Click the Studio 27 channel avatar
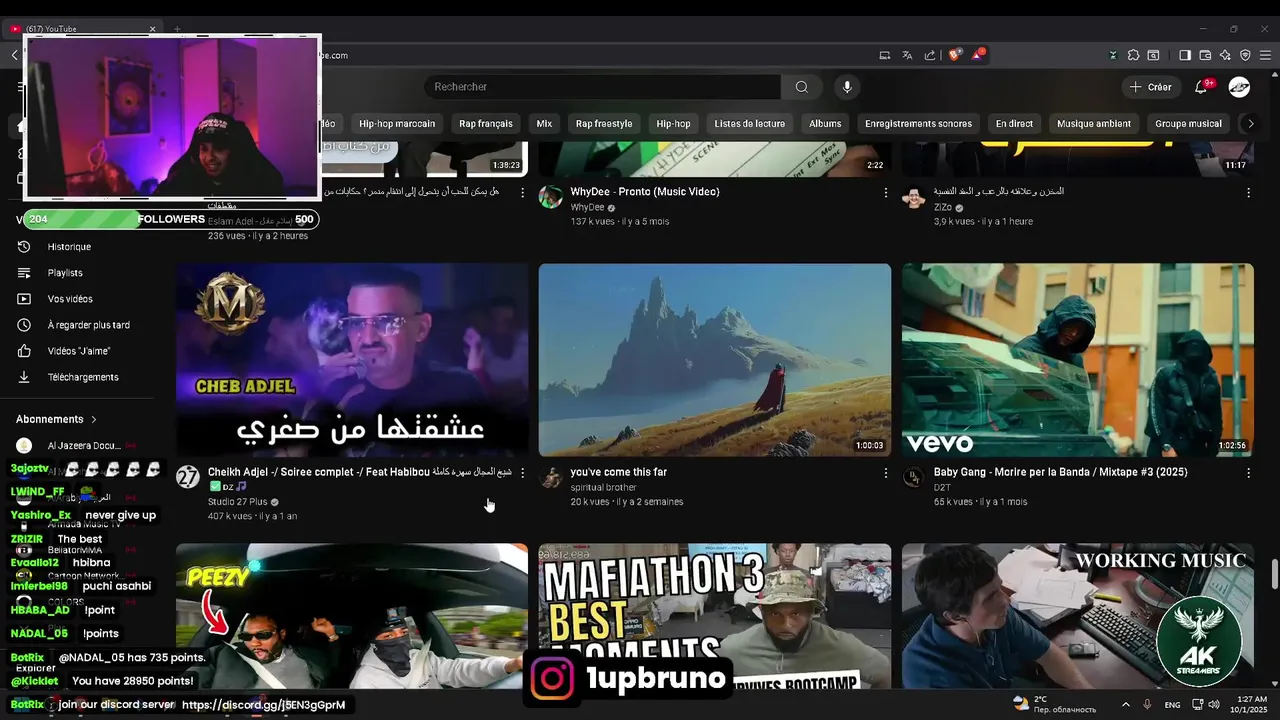 188,477
